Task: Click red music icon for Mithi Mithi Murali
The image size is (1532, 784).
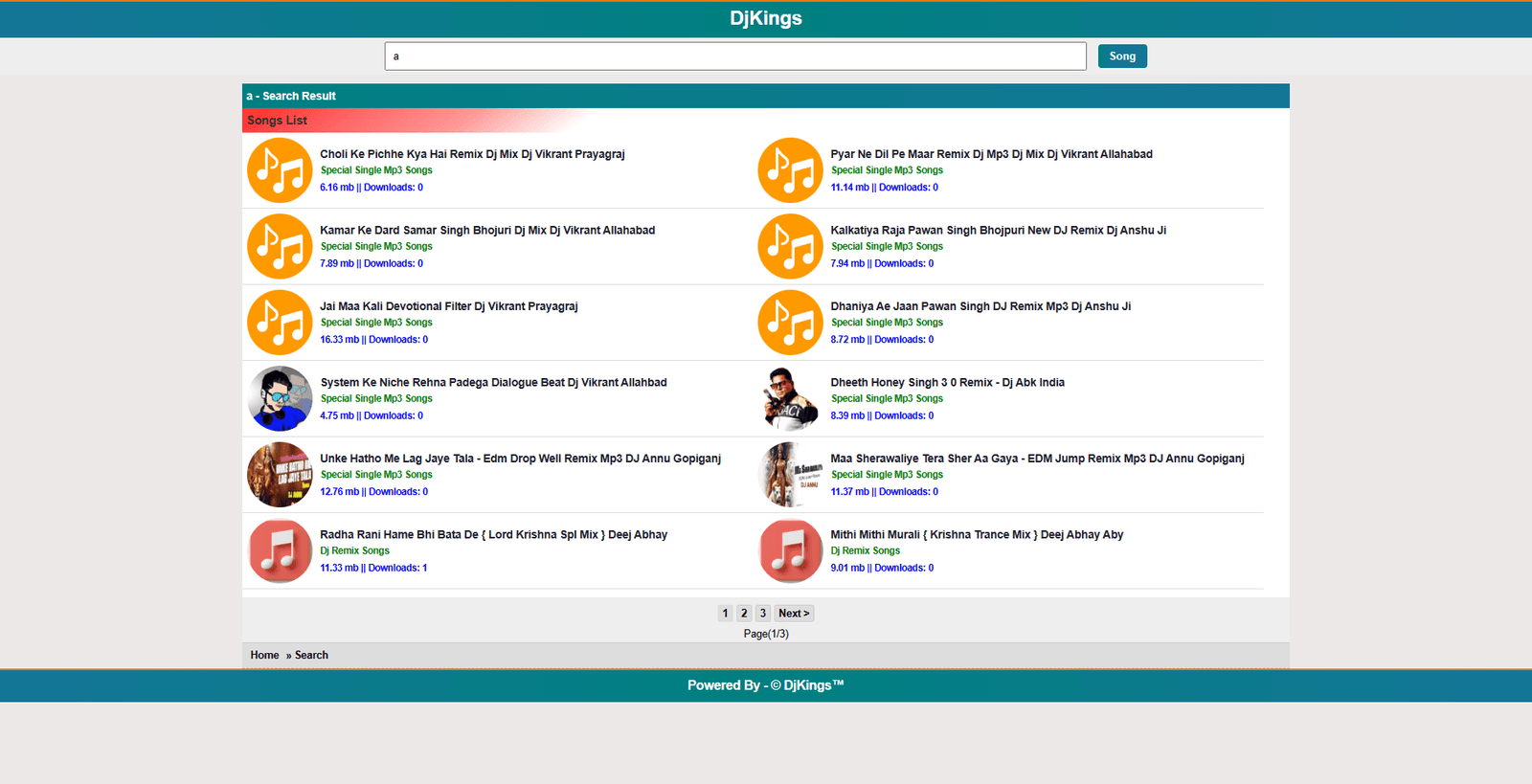Action: point(790,551)
